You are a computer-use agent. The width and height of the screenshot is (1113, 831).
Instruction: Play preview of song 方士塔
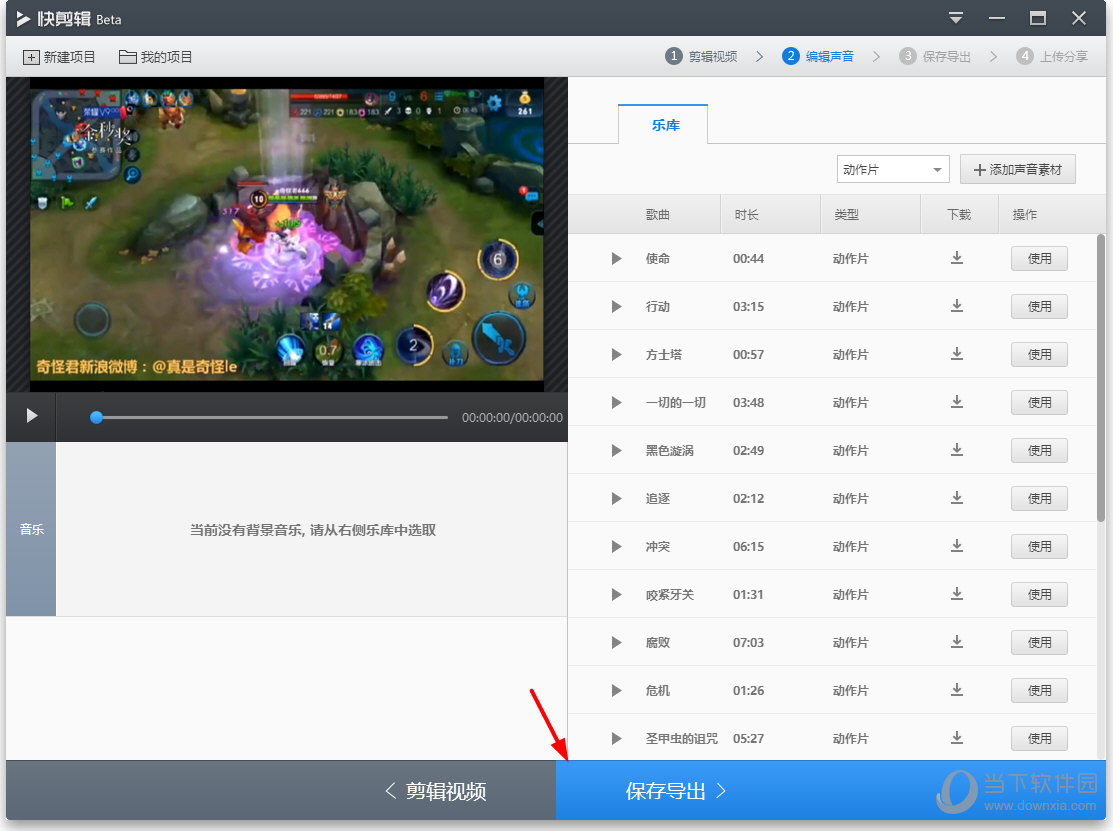(616, 354)
